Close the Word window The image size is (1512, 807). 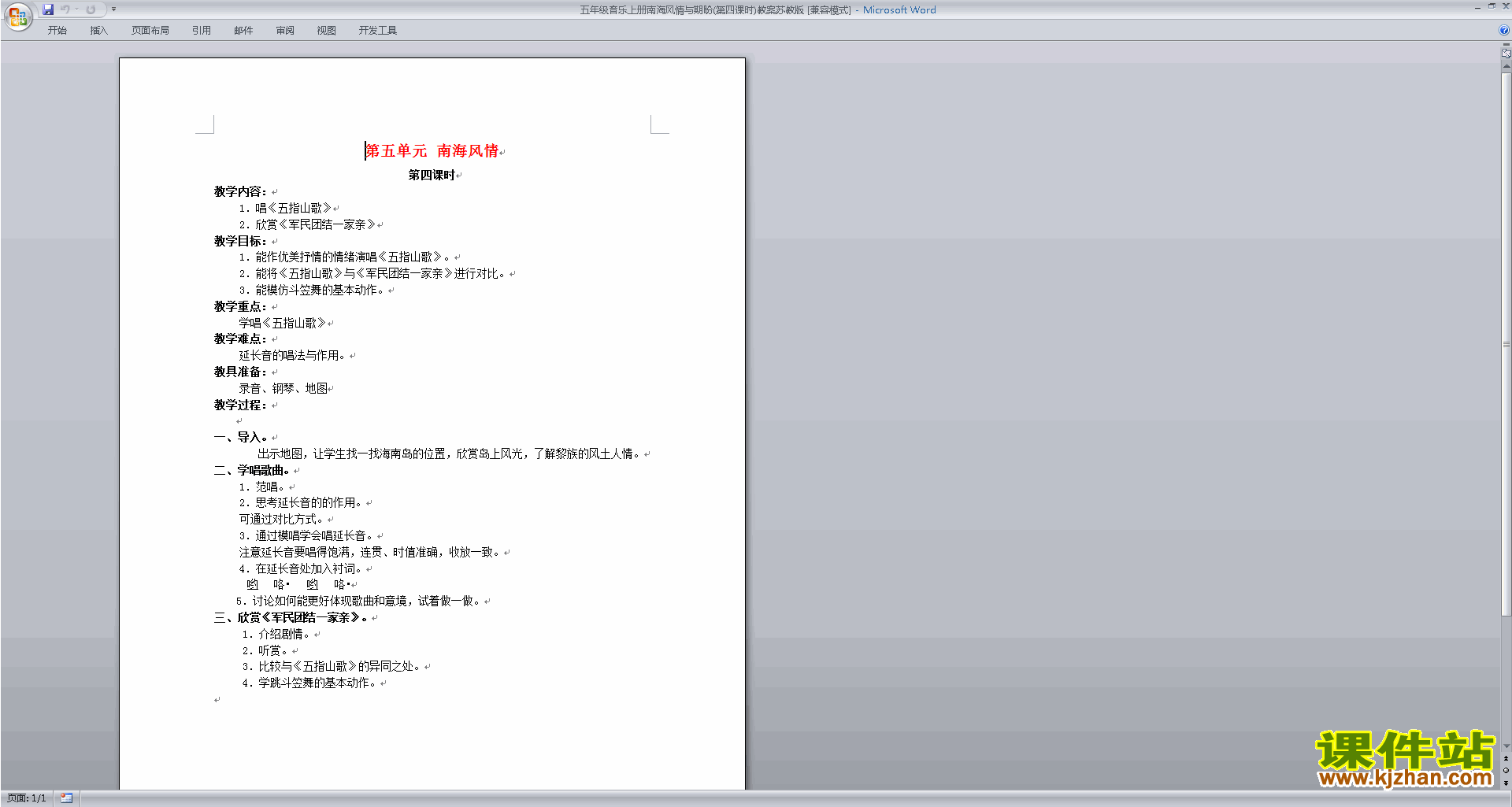pos(1505,6)
